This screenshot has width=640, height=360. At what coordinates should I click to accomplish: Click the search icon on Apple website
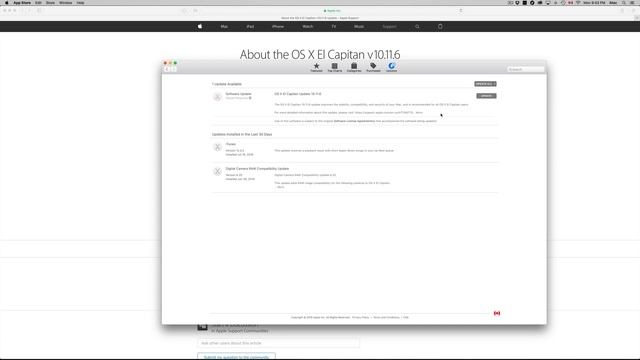point(417,27)
